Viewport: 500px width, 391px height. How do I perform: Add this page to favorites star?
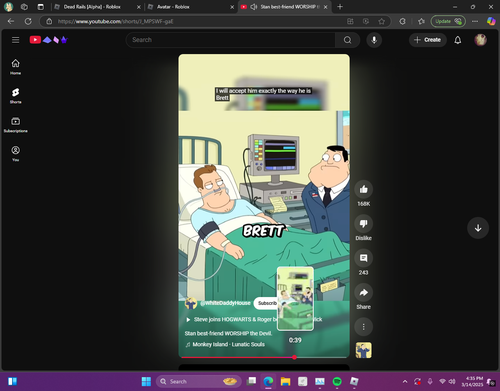pyautogui.click(x=382, y=21)
